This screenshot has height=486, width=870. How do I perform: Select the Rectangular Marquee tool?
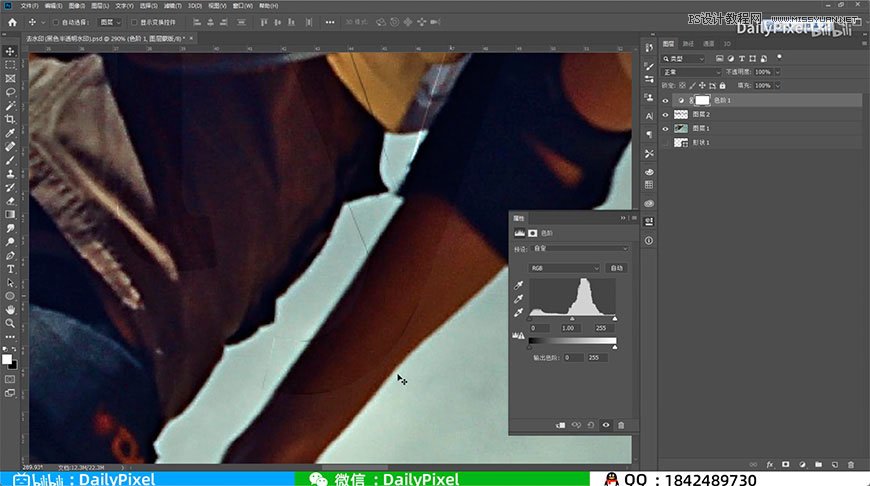(10, 65)
